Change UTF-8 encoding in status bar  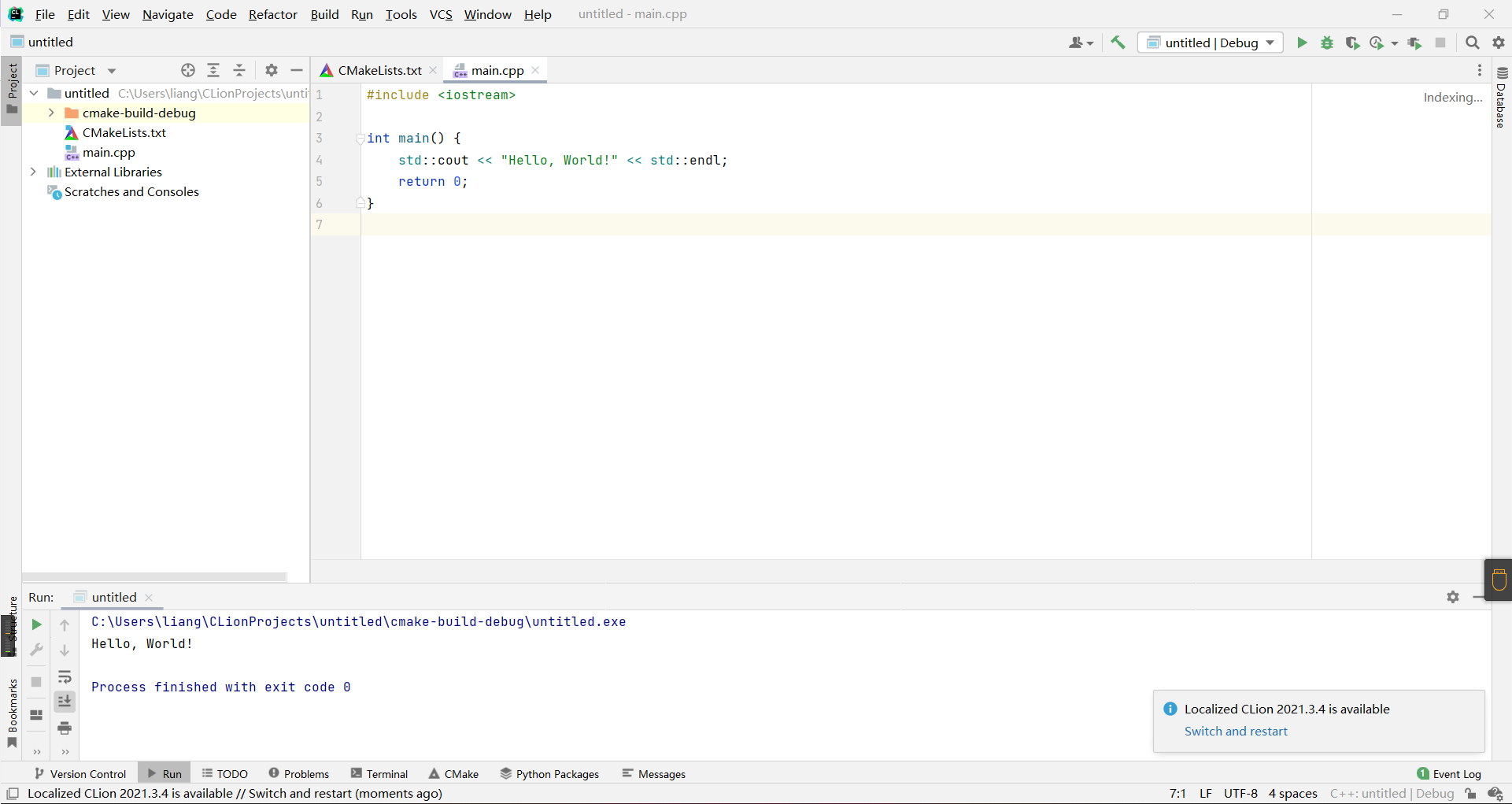1240,793
